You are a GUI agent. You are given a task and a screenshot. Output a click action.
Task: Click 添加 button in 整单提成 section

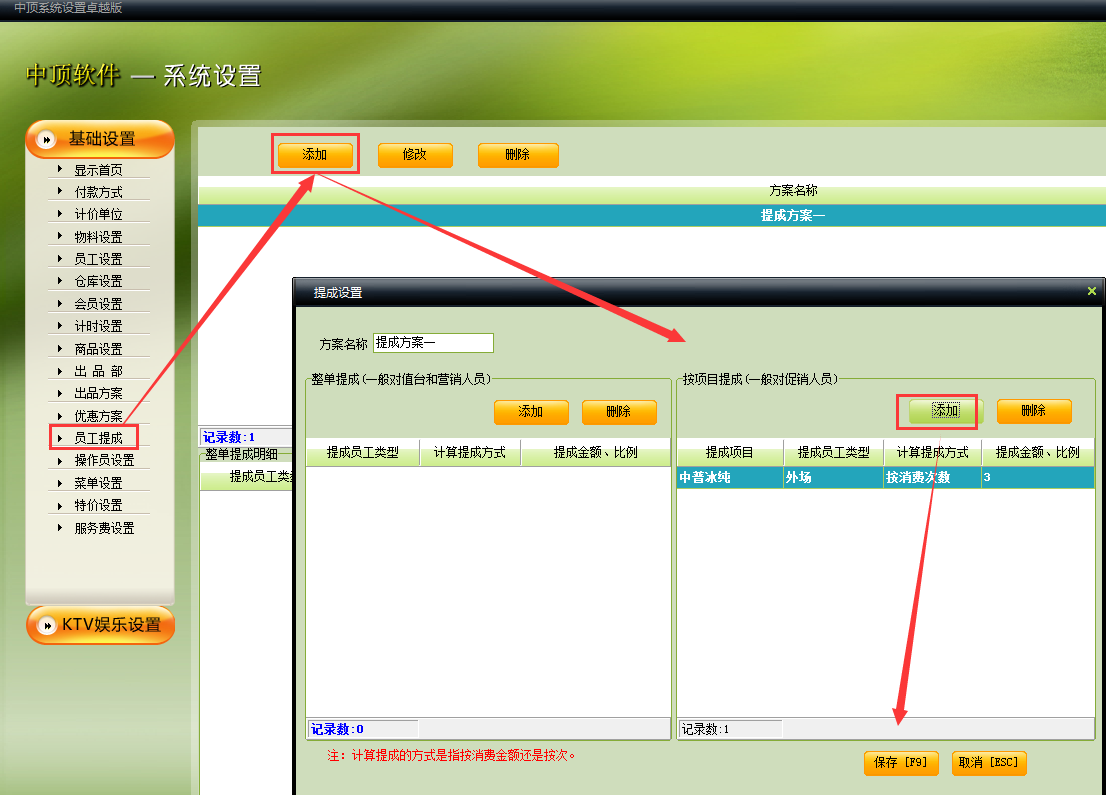(531, 412)
